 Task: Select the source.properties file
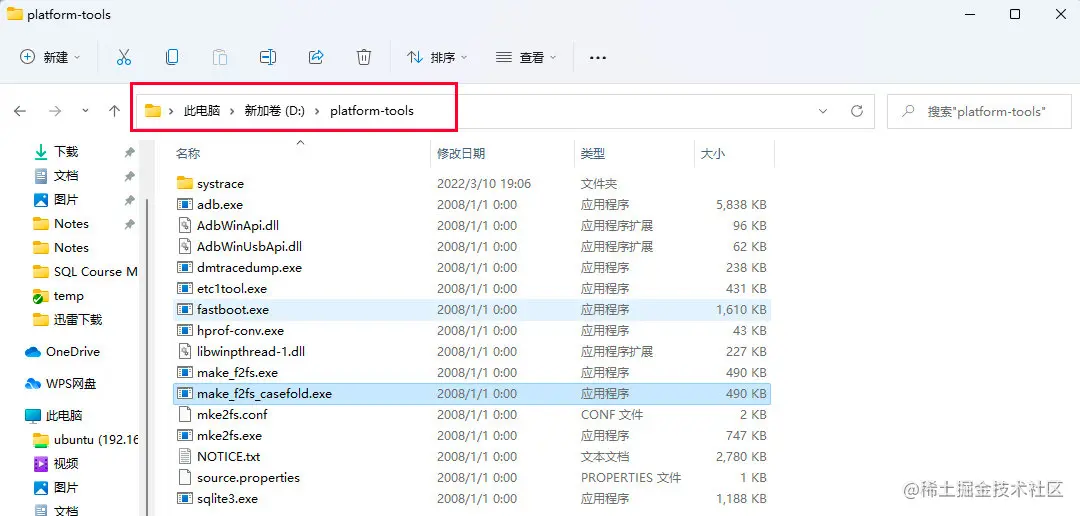pyautogui.click(x=472, y=477)
